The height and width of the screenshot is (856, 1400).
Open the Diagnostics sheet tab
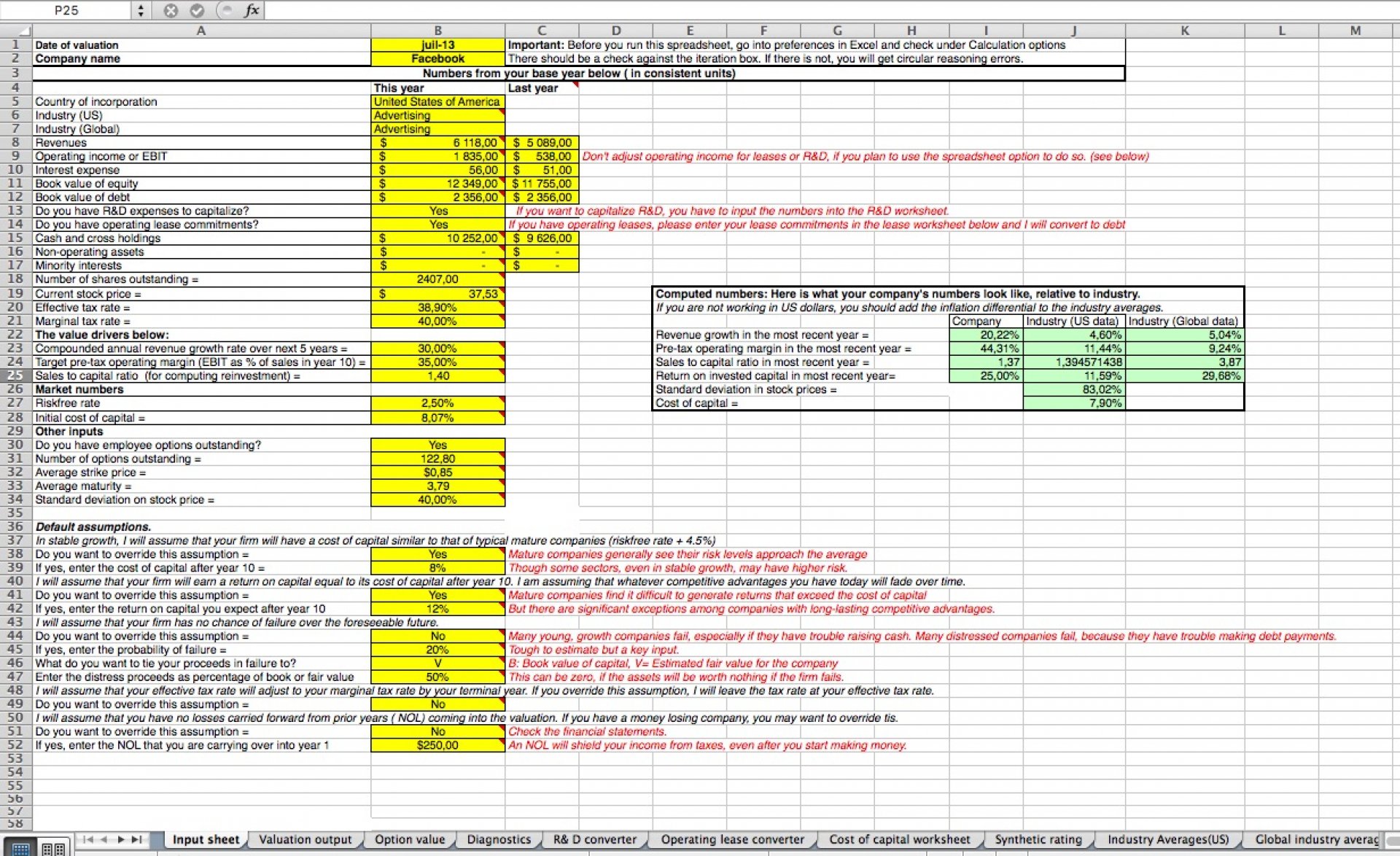499,839
